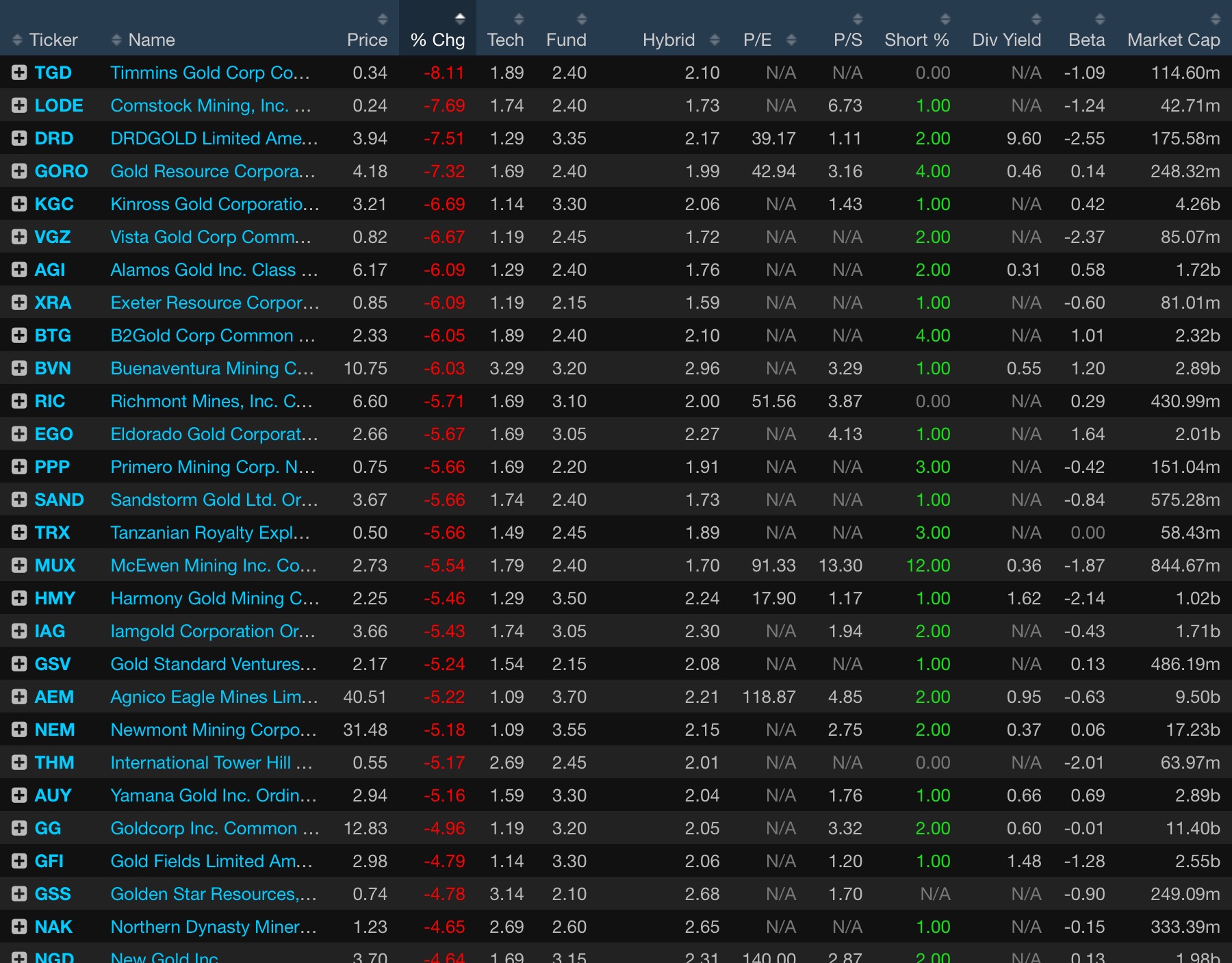
Task: Select the 118.87 P/E value
Action: tap(769, 697)
